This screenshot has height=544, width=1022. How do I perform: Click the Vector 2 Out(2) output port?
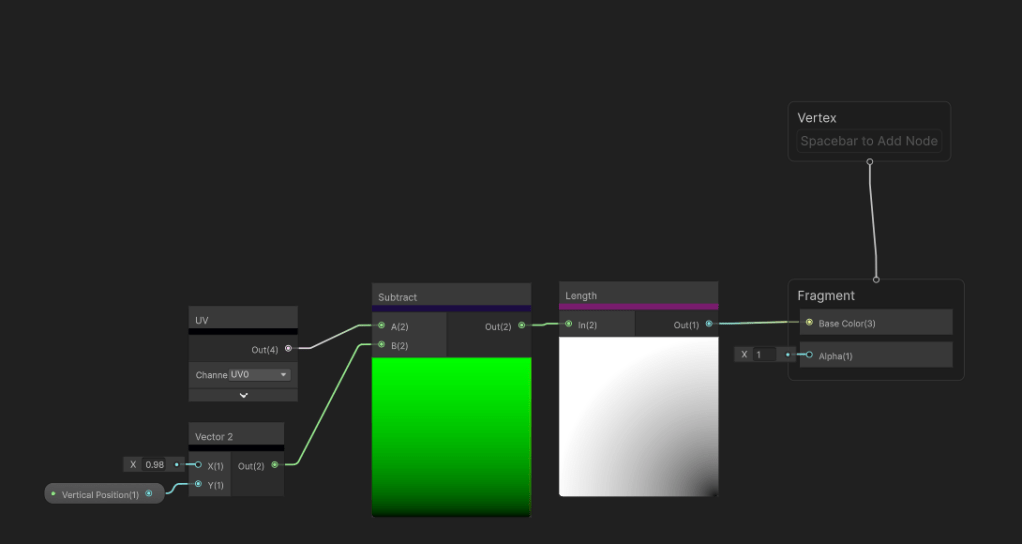click(x=275, y=465)
